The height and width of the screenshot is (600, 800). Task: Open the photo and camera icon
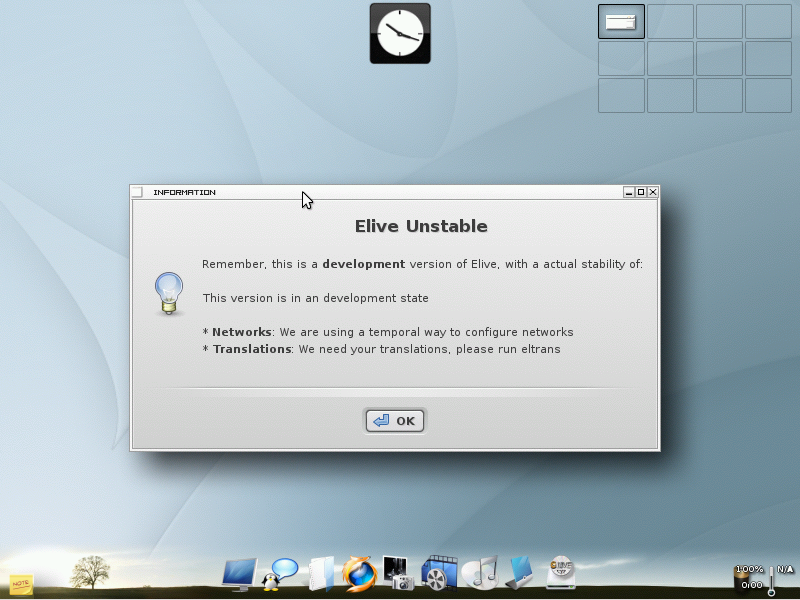[x=398, y=573]
